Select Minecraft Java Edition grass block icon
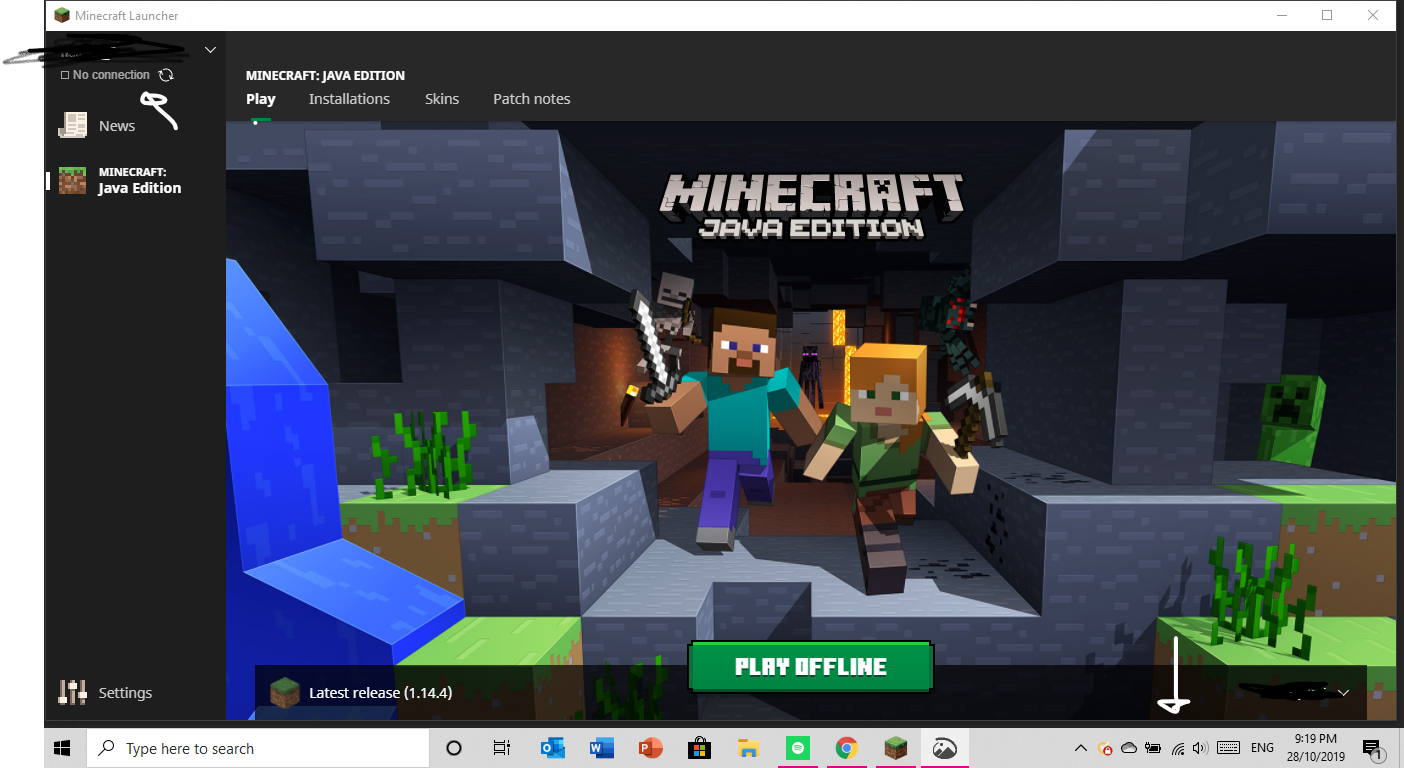 (x=72, y=180)
